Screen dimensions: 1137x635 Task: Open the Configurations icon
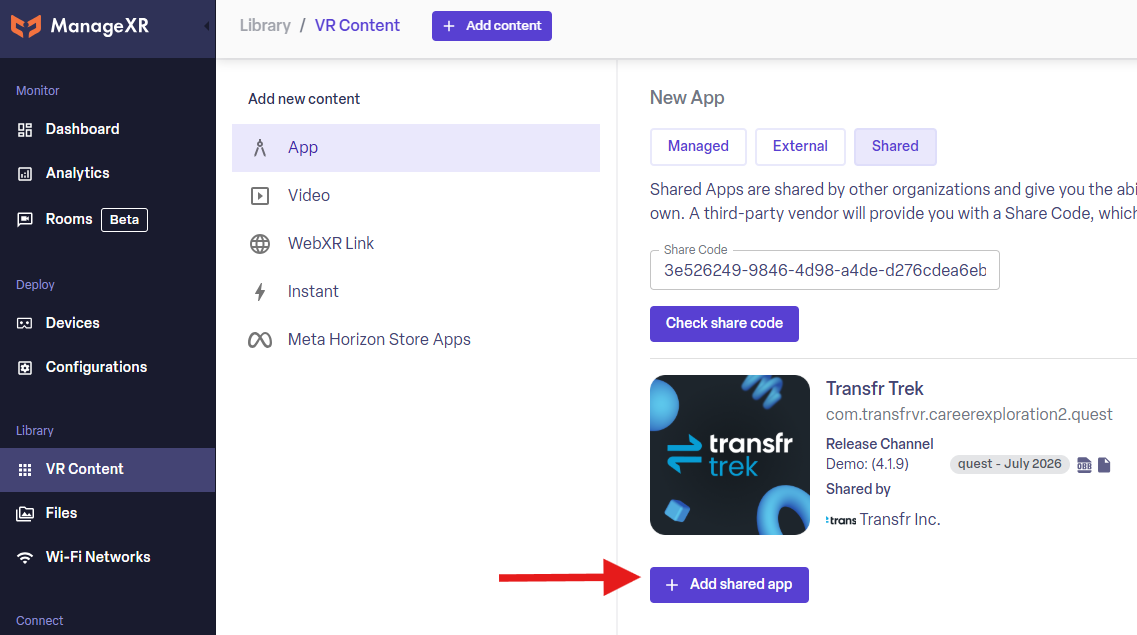25,368
